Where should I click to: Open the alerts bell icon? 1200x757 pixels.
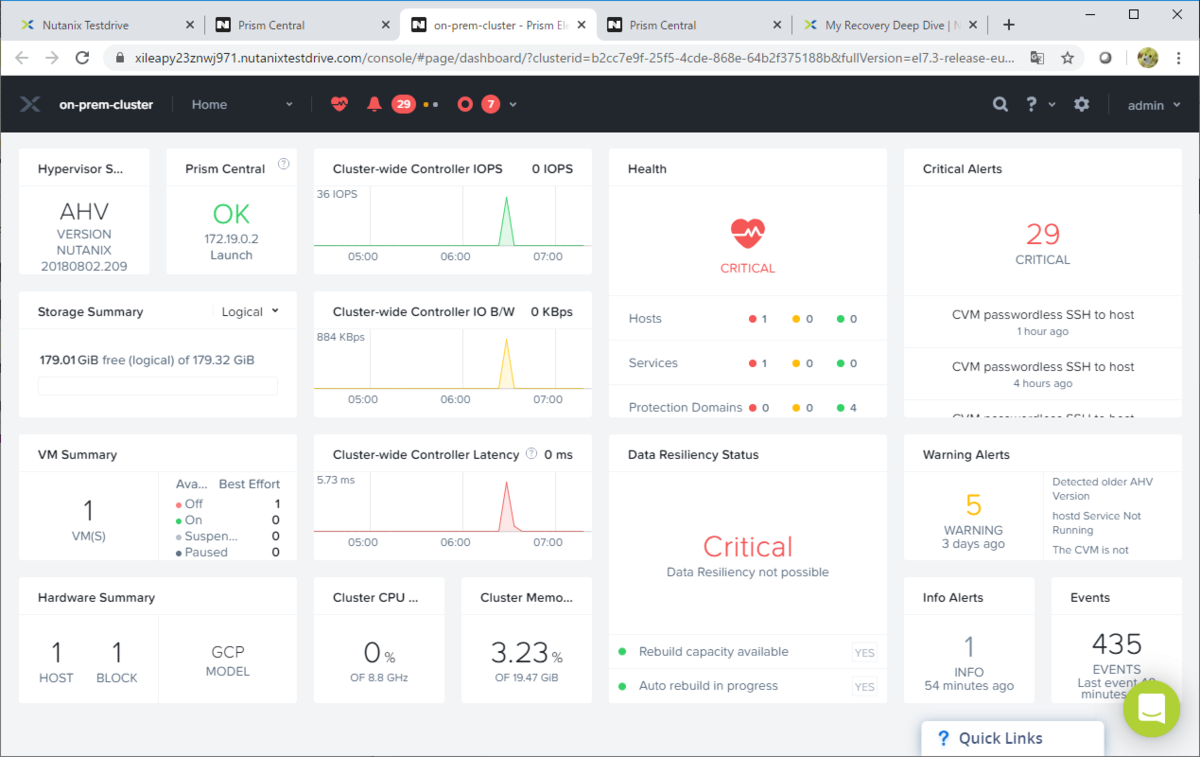point(375,104)
